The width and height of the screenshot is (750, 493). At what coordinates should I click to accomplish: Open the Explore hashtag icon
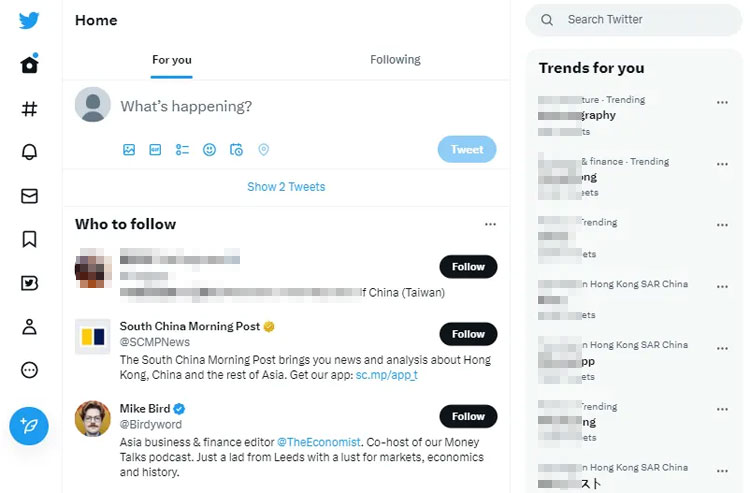click(x=29, y=109)
